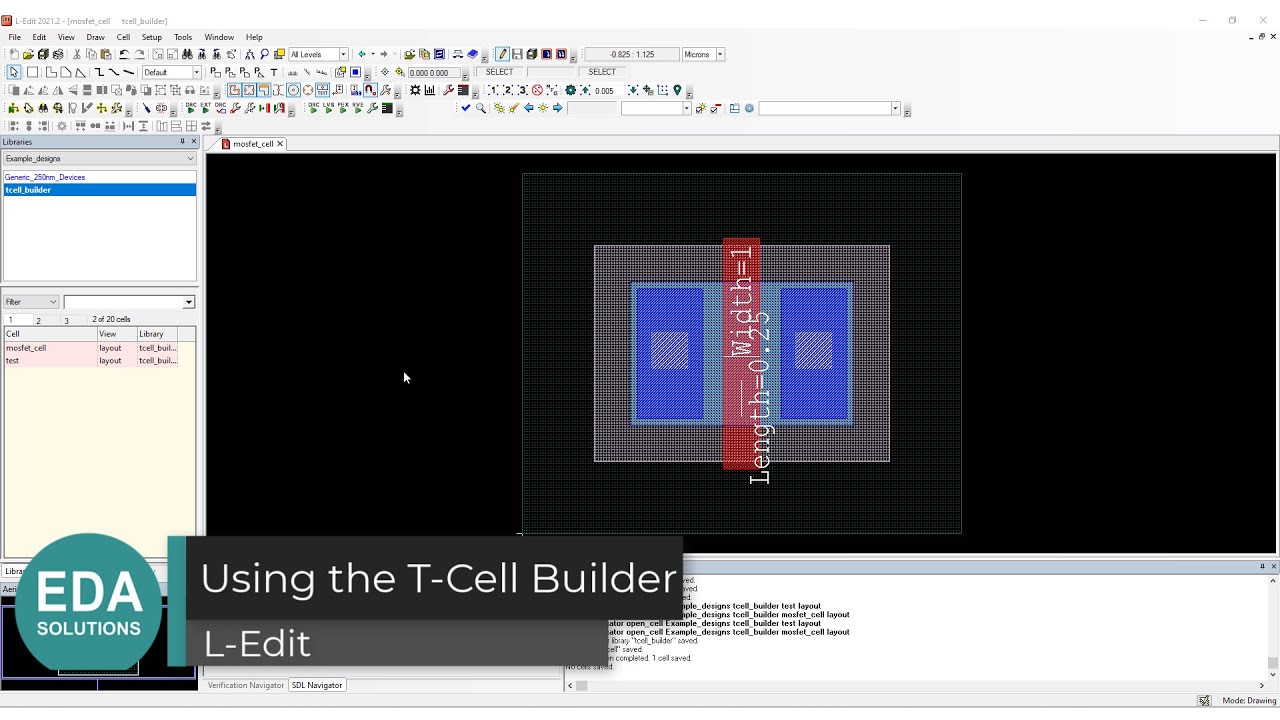The width and height of the screenshot is (1280, 720).
Task: Click the bar chart icon
Action: click(430, 90)
